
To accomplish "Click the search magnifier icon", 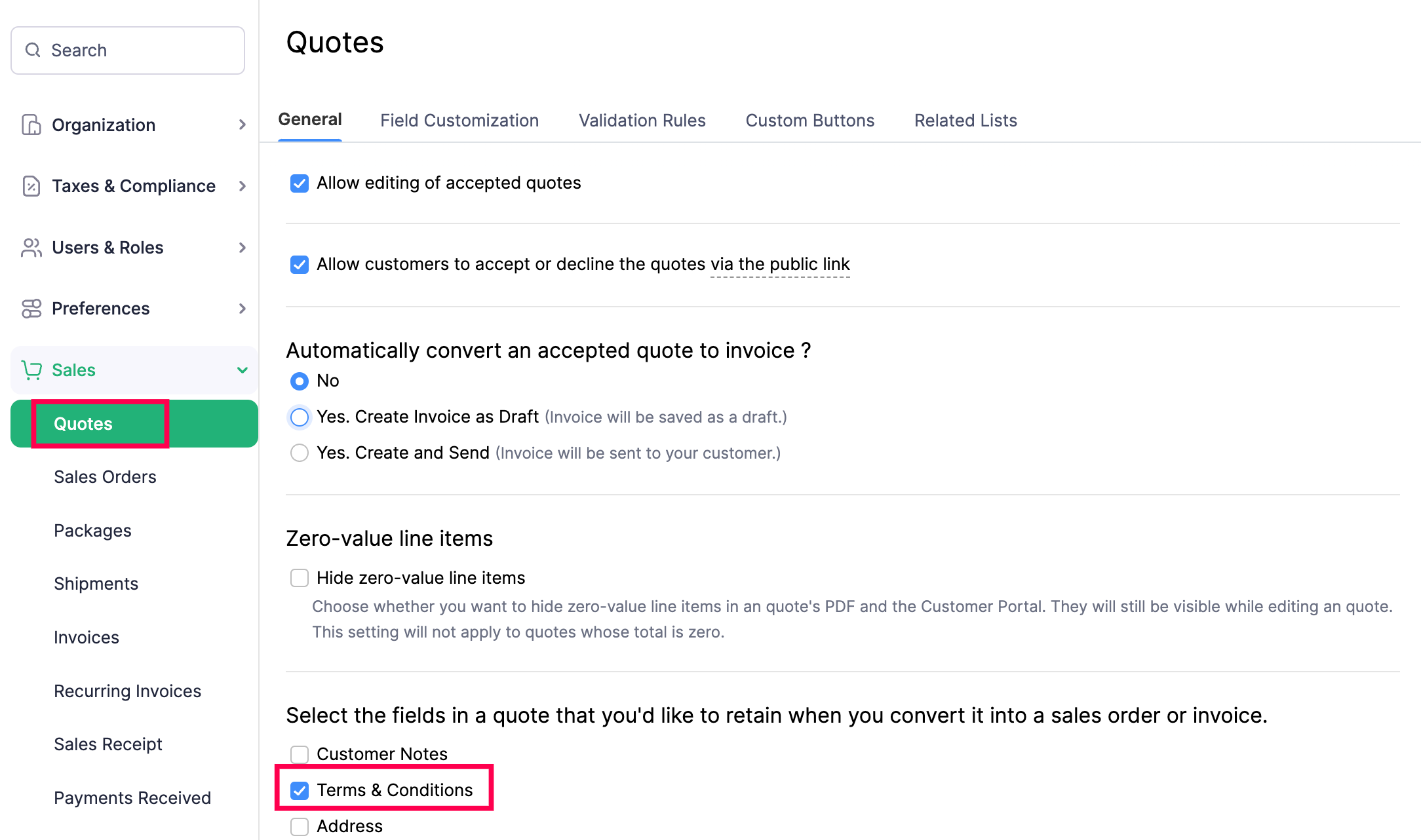I will point(33,50).
